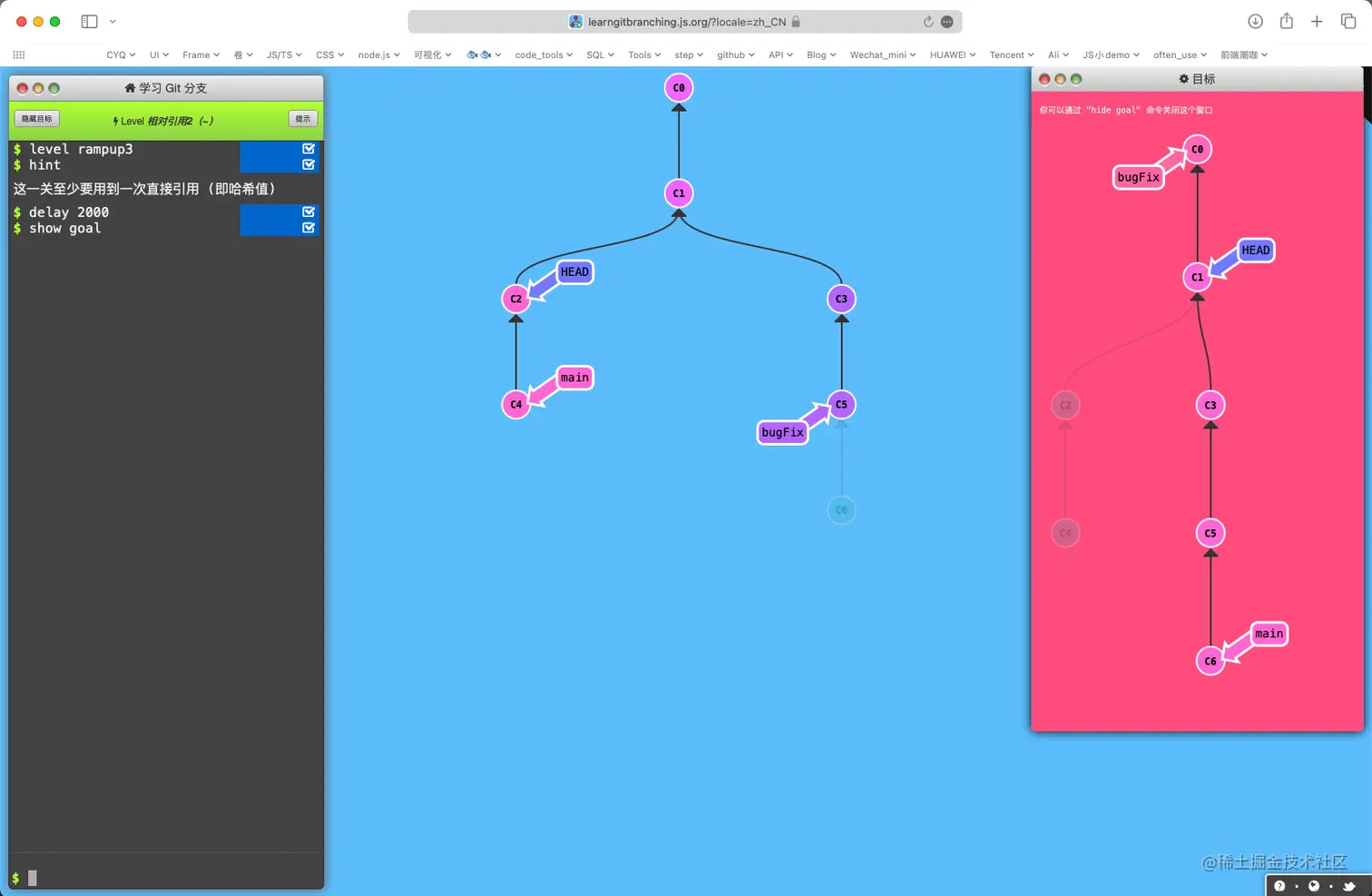Open the HUAWEI bookmarks folder
This screenshot has height=896, width=1372.
click(952, 55)
